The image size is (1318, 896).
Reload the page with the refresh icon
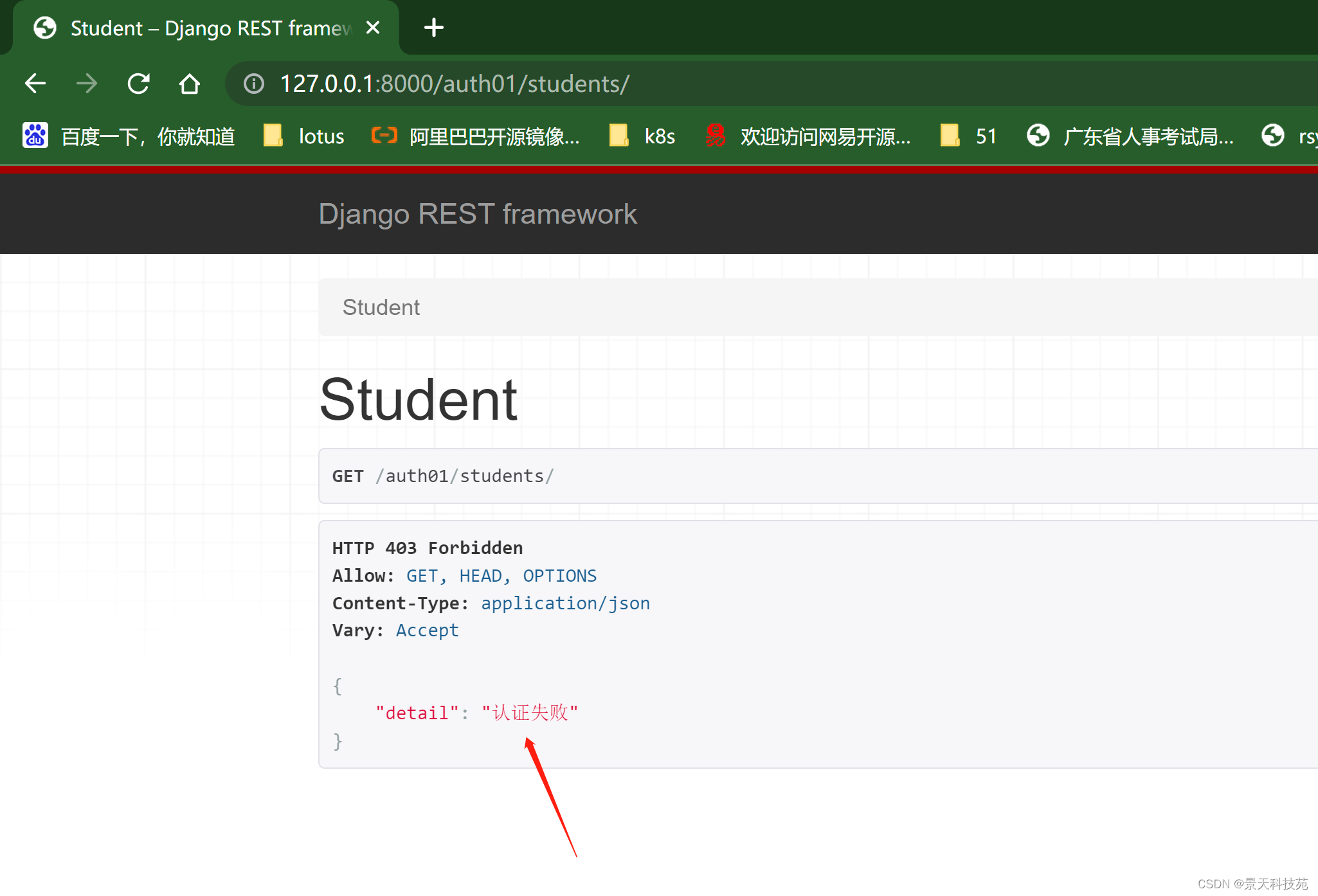click(x=138, y=84)
